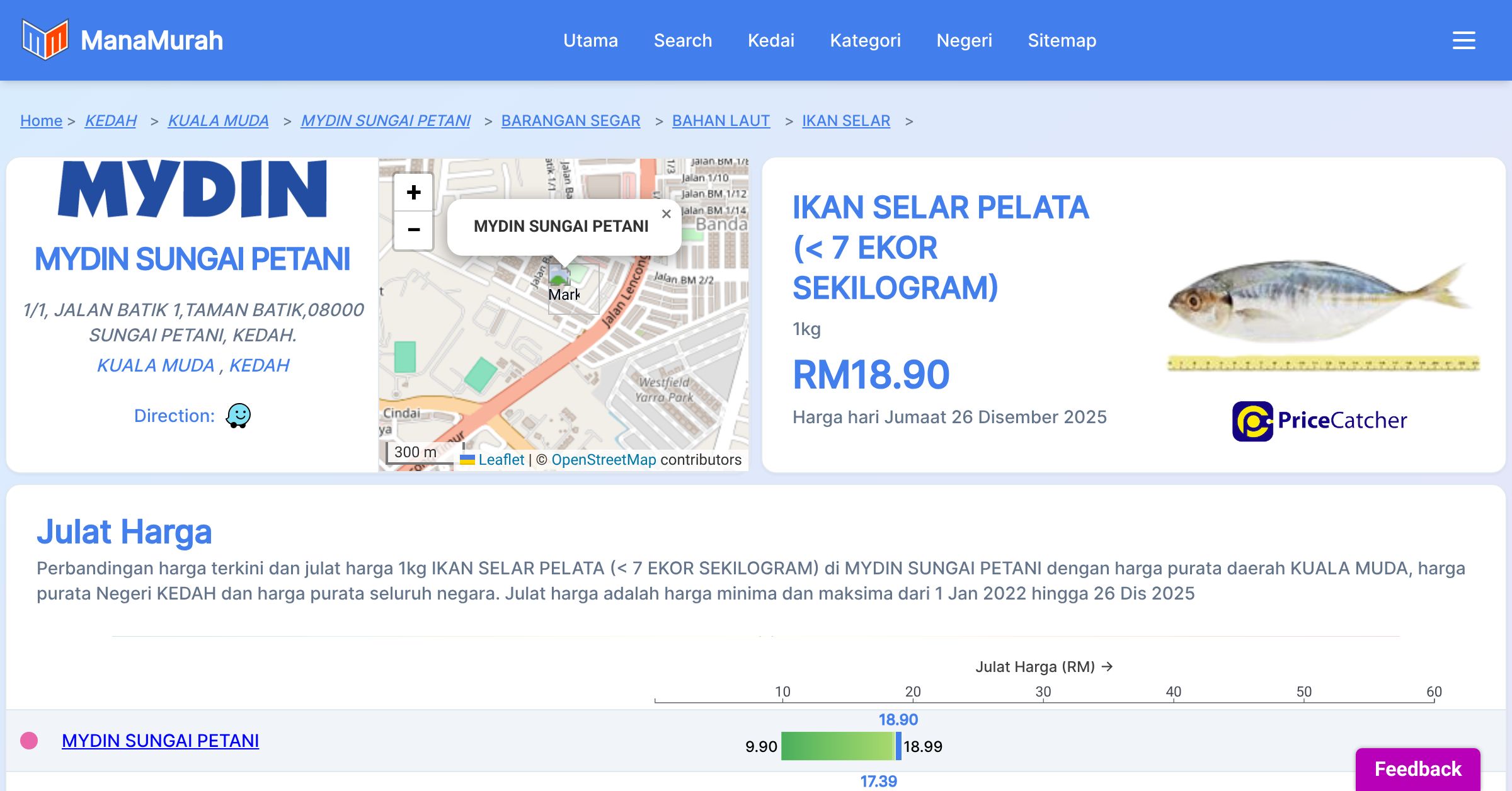Open Waze directions icon
Image resolution: width=1512 pixels, height=791 pixels.
click(238, 416)
